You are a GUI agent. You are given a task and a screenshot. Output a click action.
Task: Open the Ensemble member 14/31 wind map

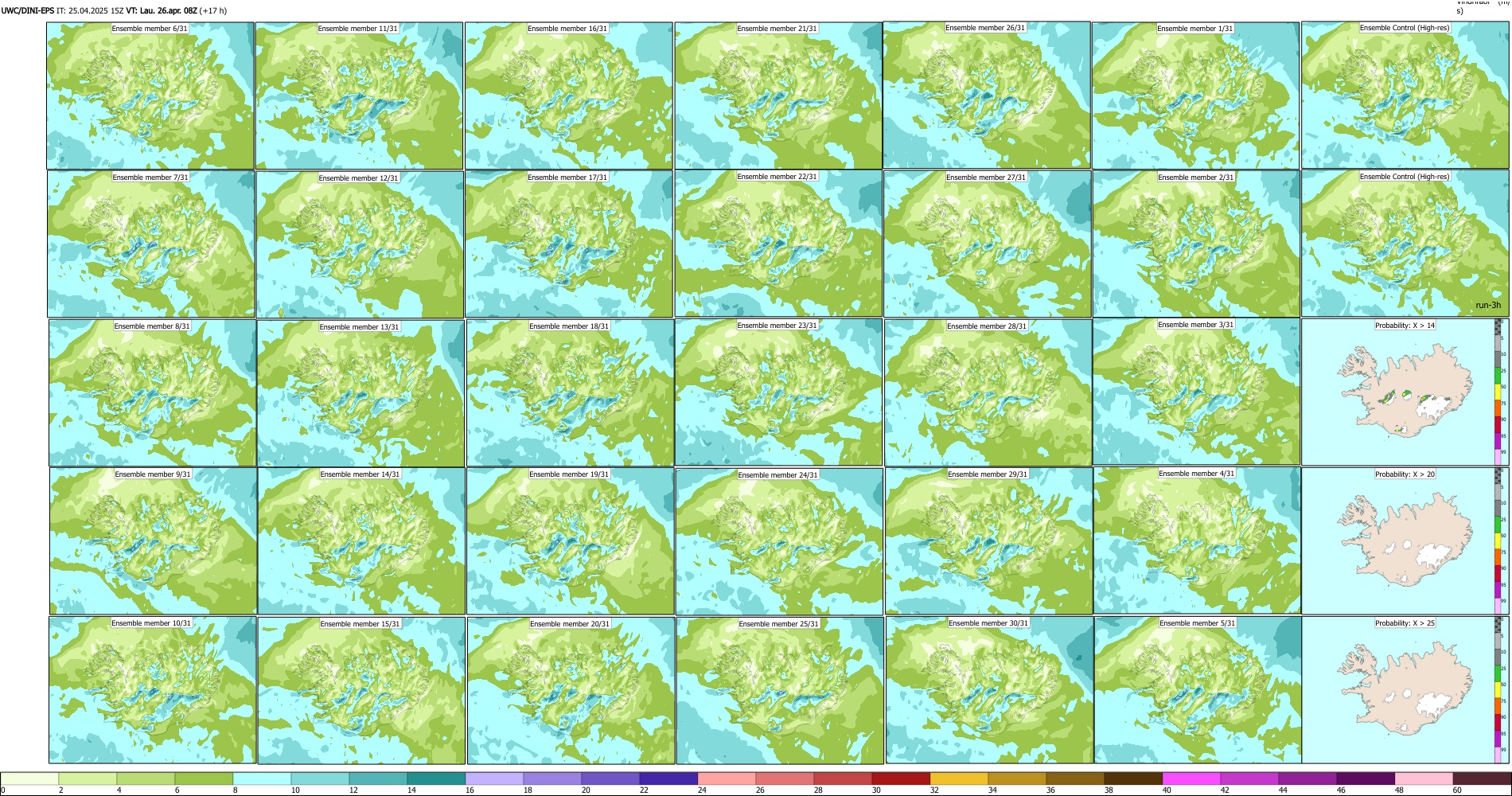point(361,541)
